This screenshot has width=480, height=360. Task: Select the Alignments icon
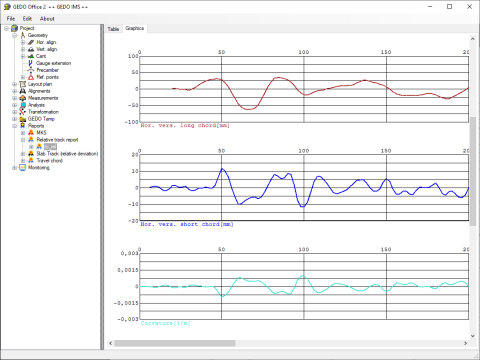click(23, 91)
